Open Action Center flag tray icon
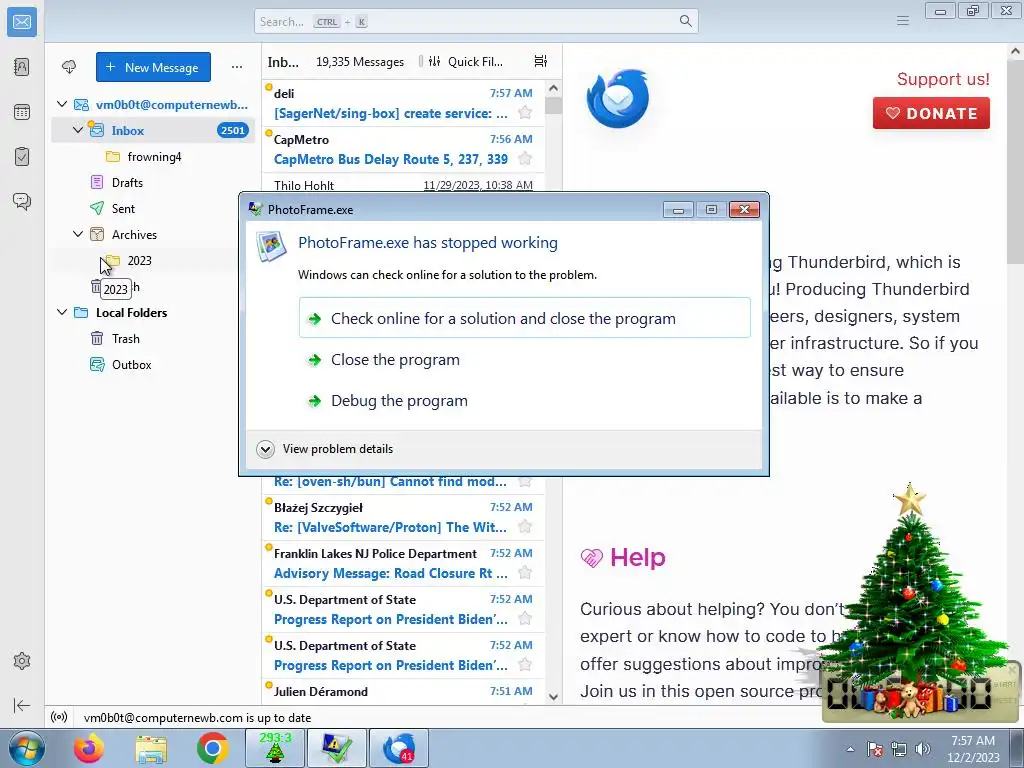This screenshot has height=768, width=1024. point(875,749)
